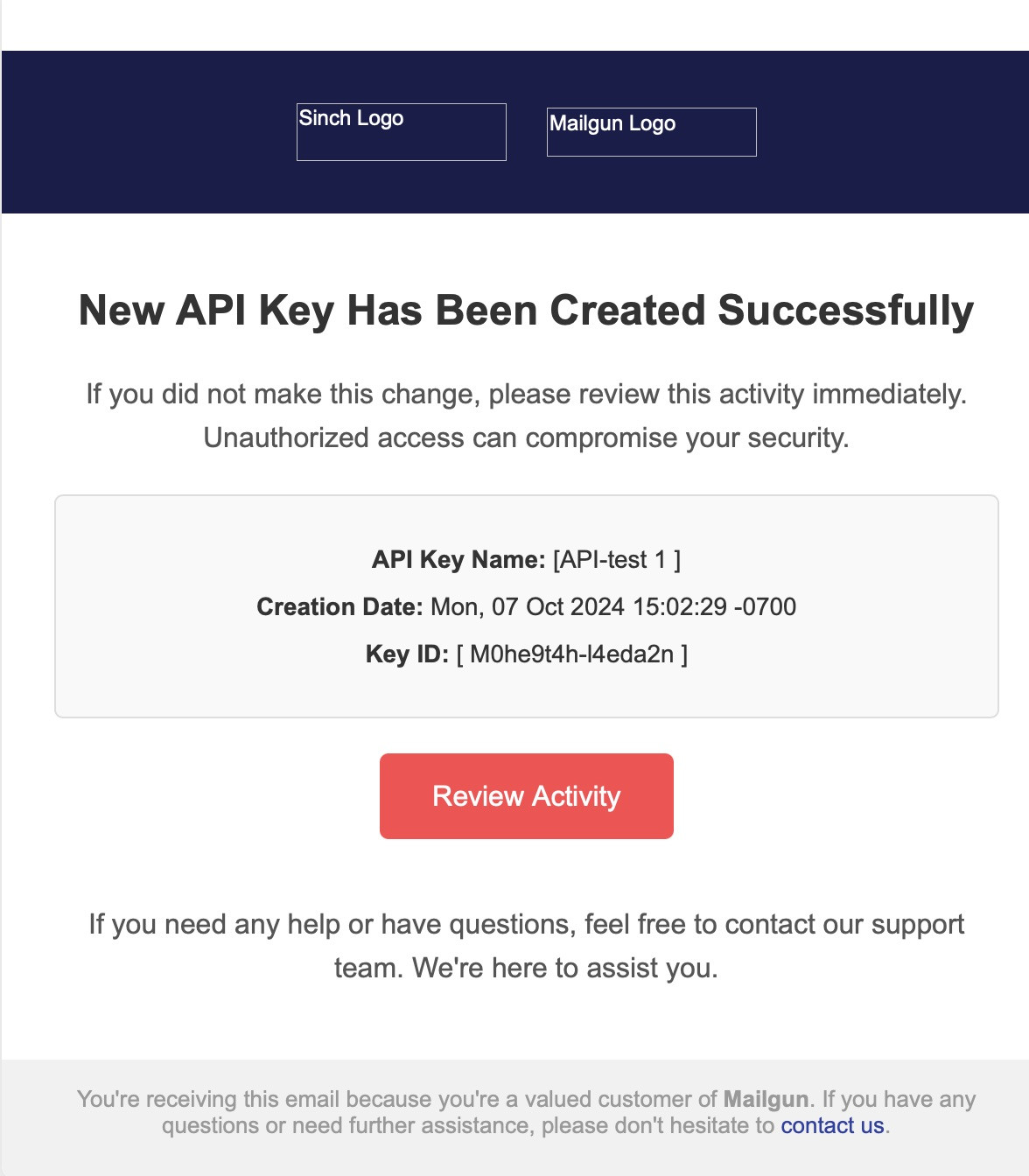
Task: Click the bold 'Mailgun' word in the footer
Action: point(766,1099)
